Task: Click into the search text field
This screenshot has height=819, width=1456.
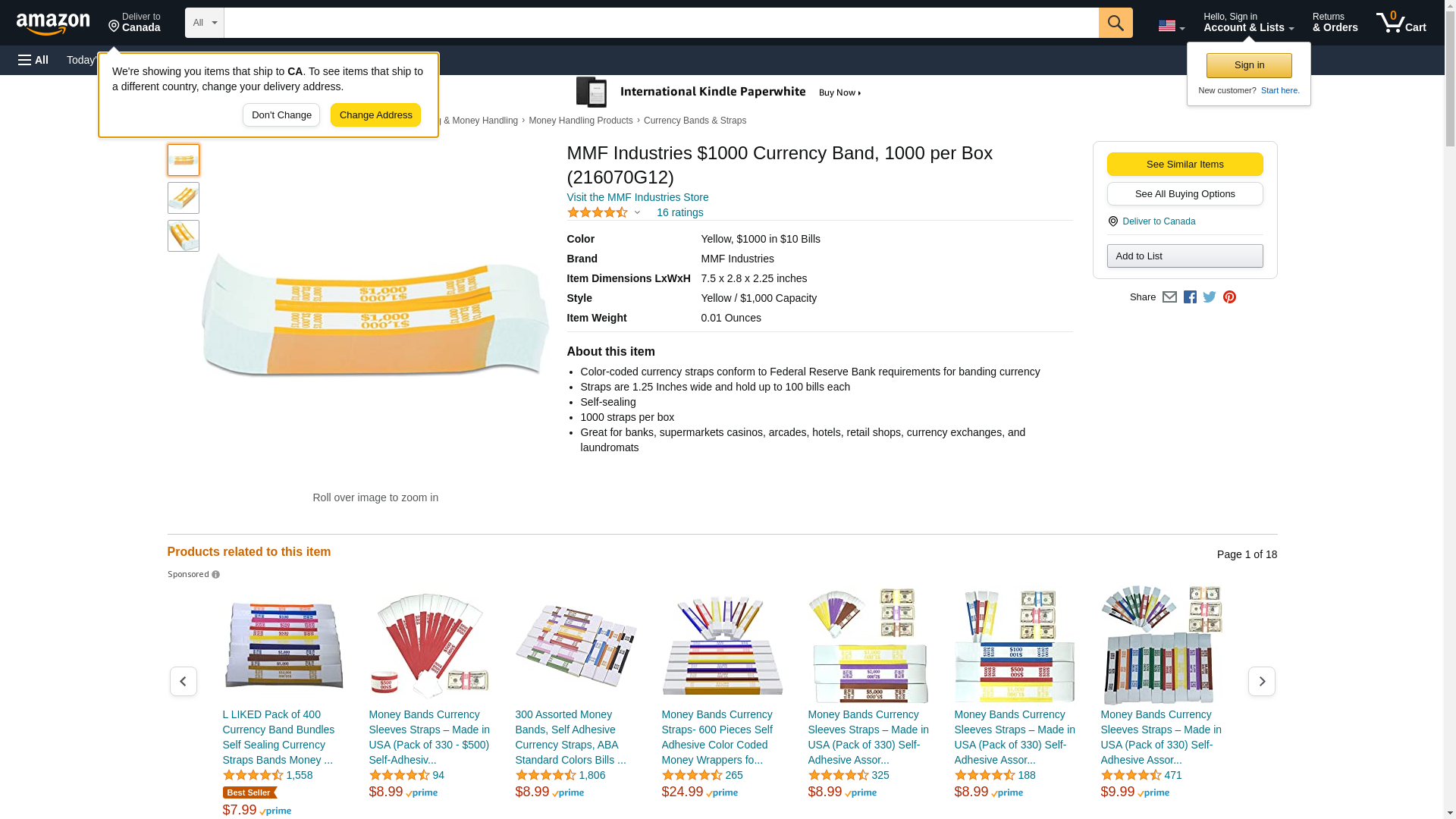Action: (661, 23)
